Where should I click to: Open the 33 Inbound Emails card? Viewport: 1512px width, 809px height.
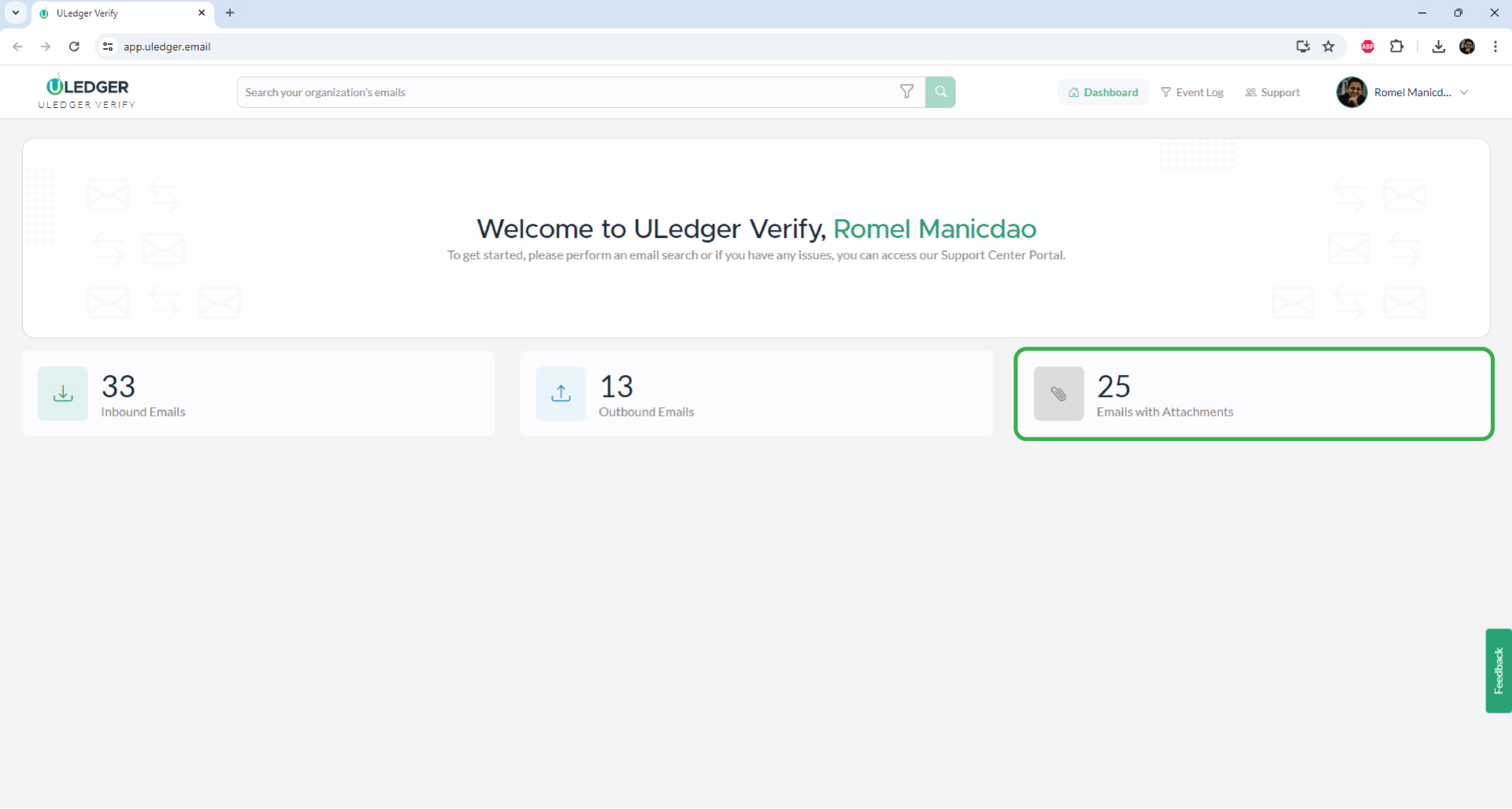(258, 394)
